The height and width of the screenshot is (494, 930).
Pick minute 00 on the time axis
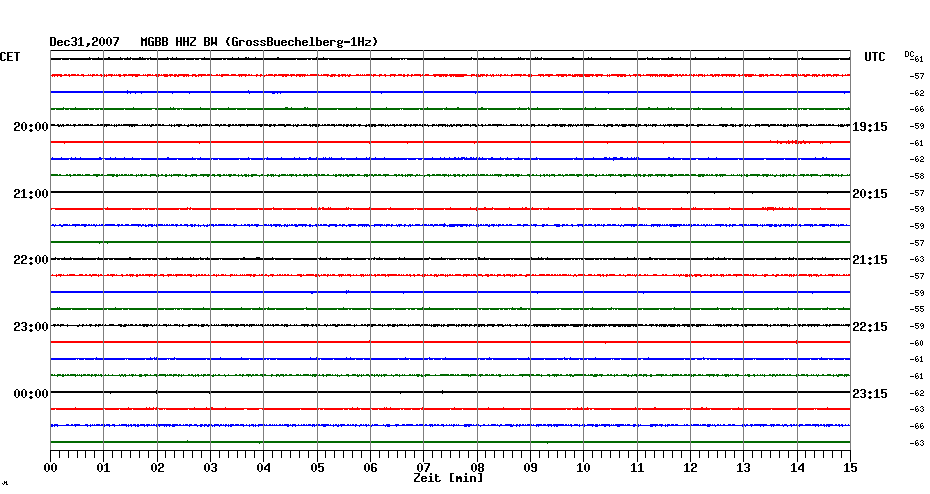[50, 468]
